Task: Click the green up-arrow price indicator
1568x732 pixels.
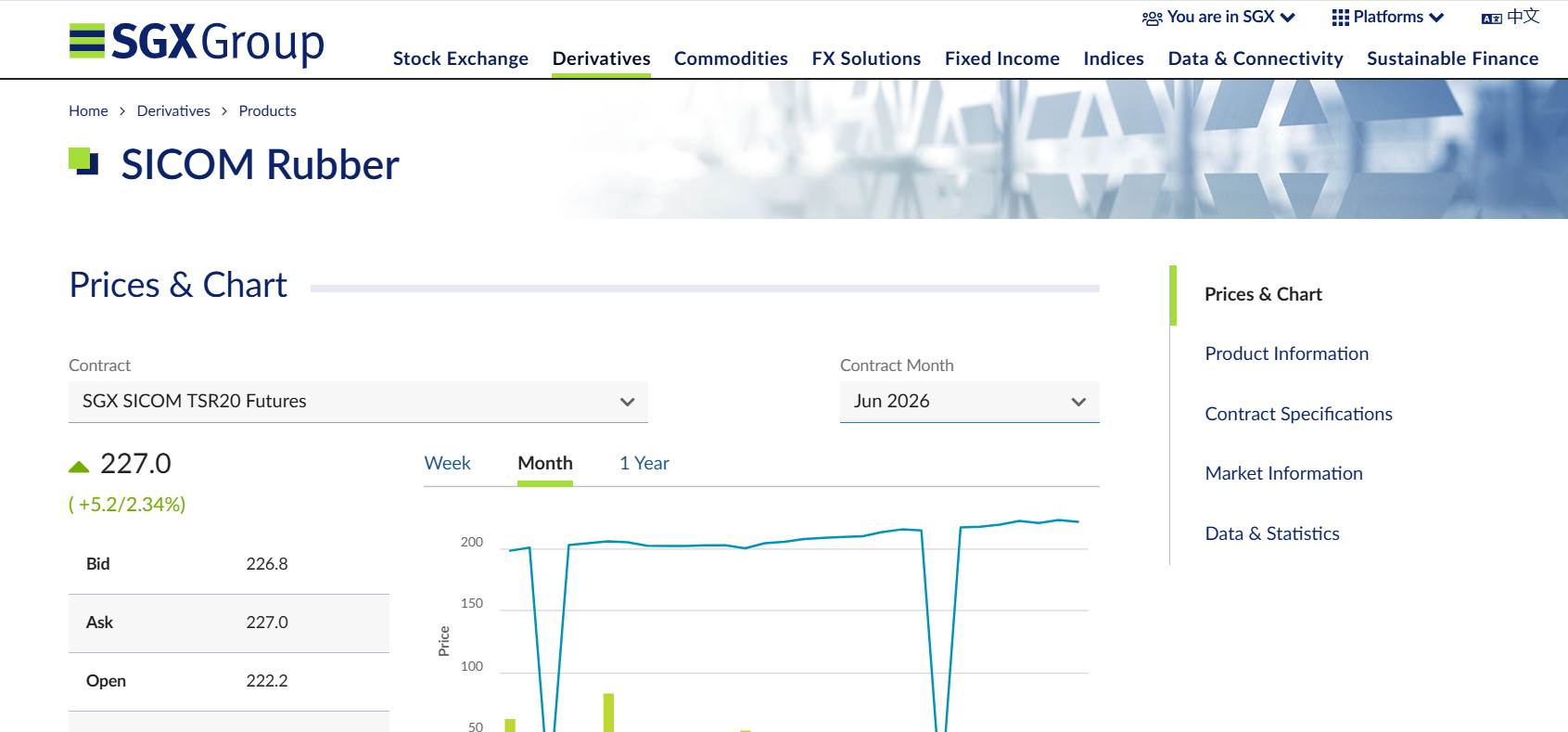Action: (79, 467)
